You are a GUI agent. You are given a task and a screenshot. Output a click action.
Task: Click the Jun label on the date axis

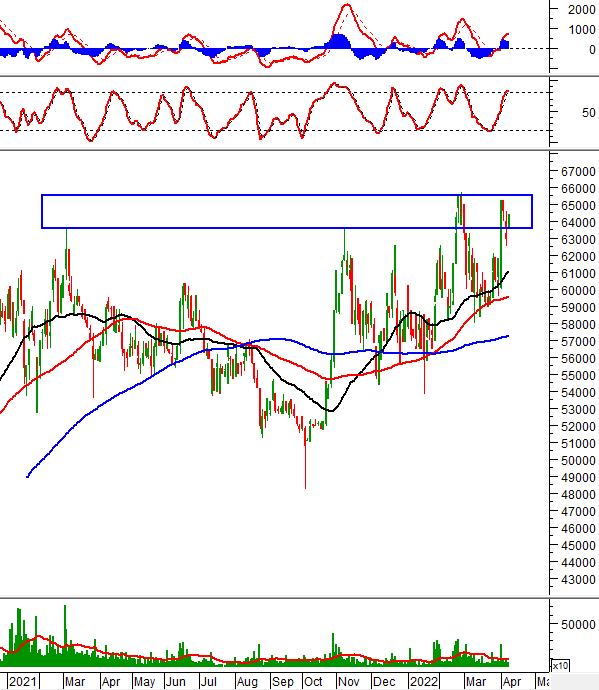coord(175,682)
